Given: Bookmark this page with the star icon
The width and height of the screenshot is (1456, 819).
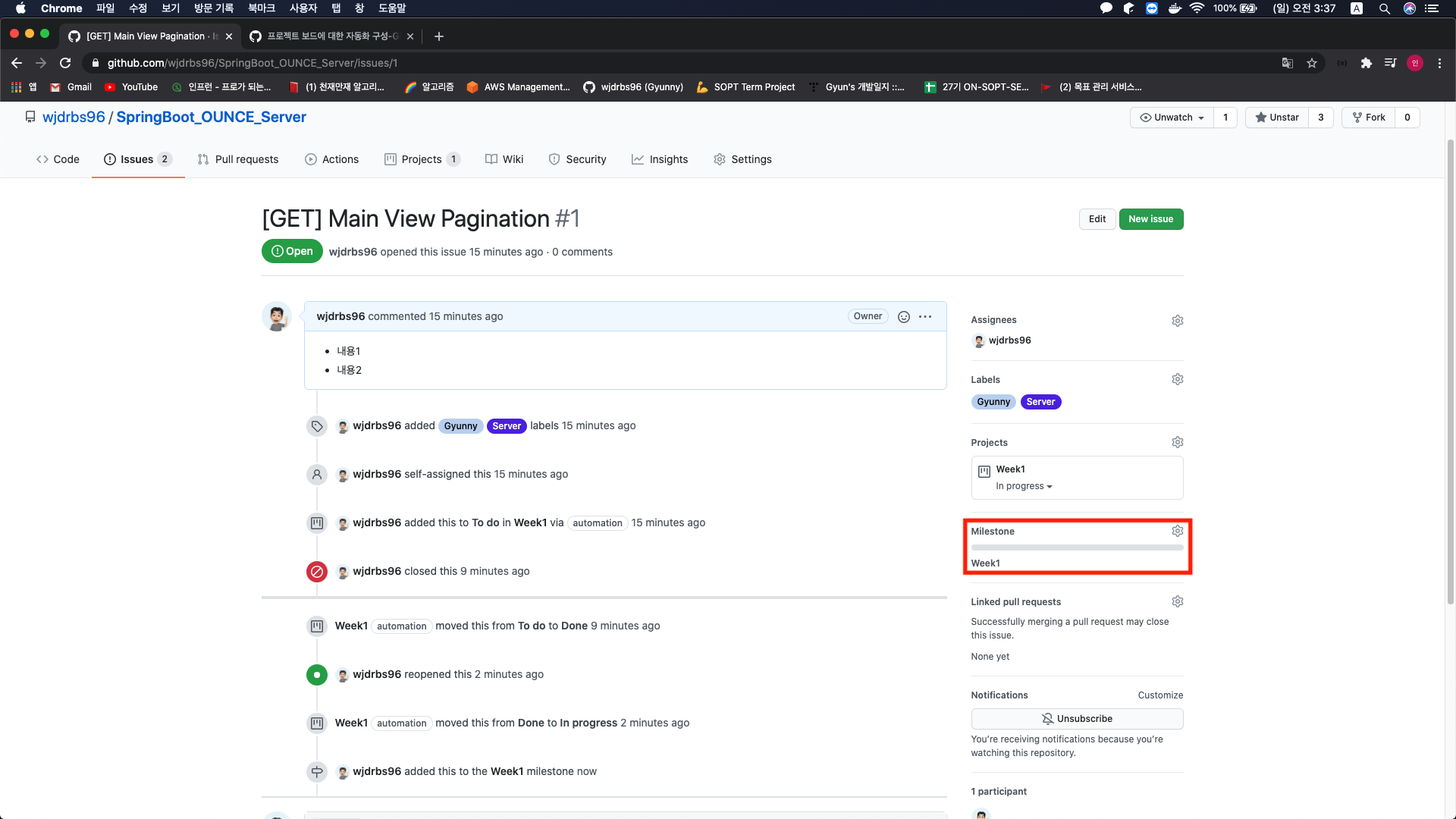Looking at the screenshot, I should click(1312, 63).
